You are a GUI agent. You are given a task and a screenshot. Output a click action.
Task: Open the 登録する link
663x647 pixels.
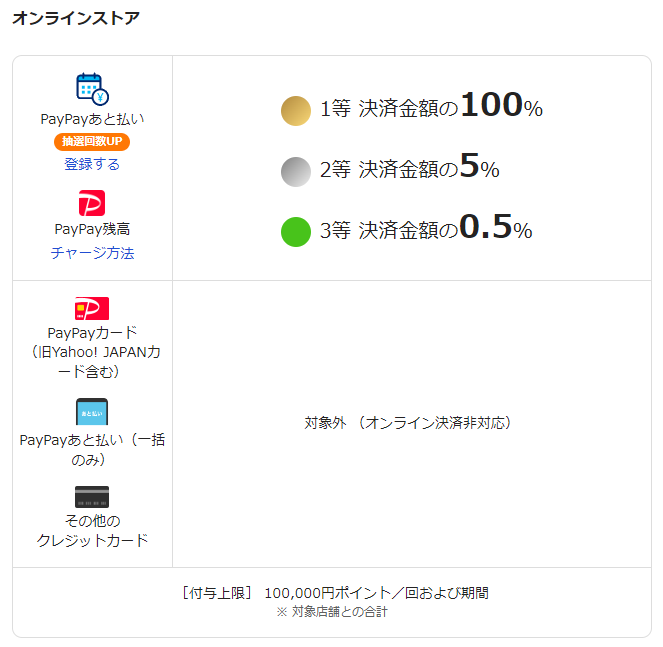click(x=92, y=164)
